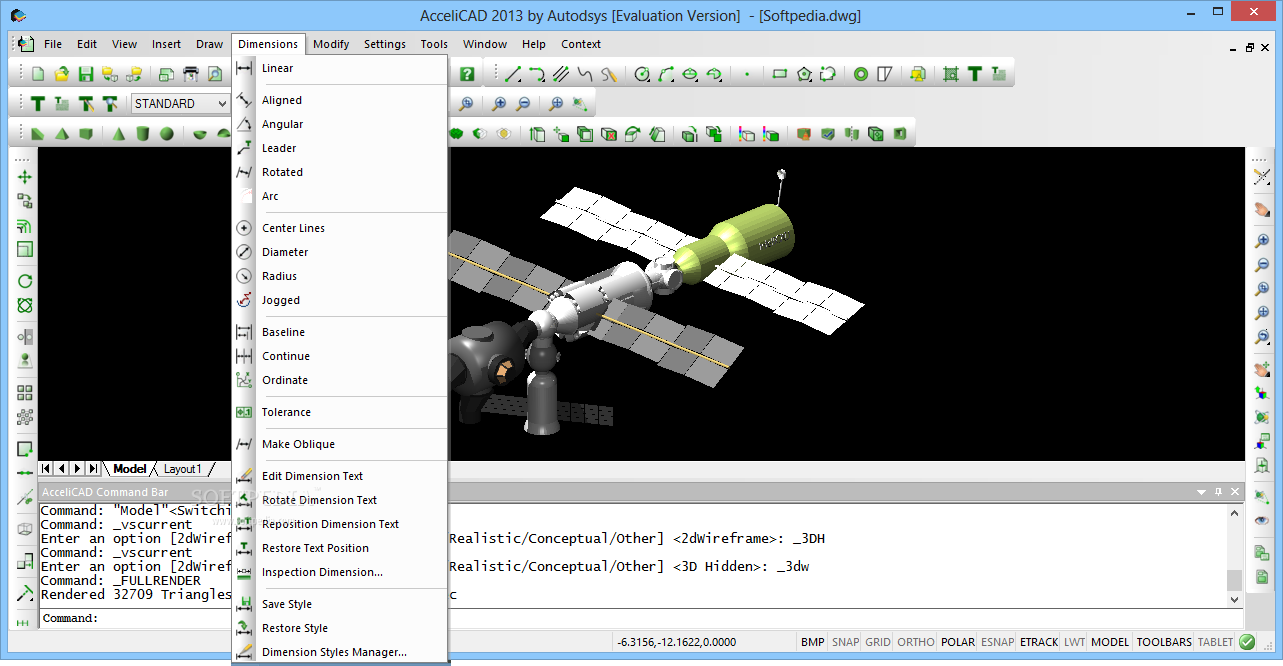Open the Draw menu
The width and height of the screenshot is (1283, 666).
(209, 44)
